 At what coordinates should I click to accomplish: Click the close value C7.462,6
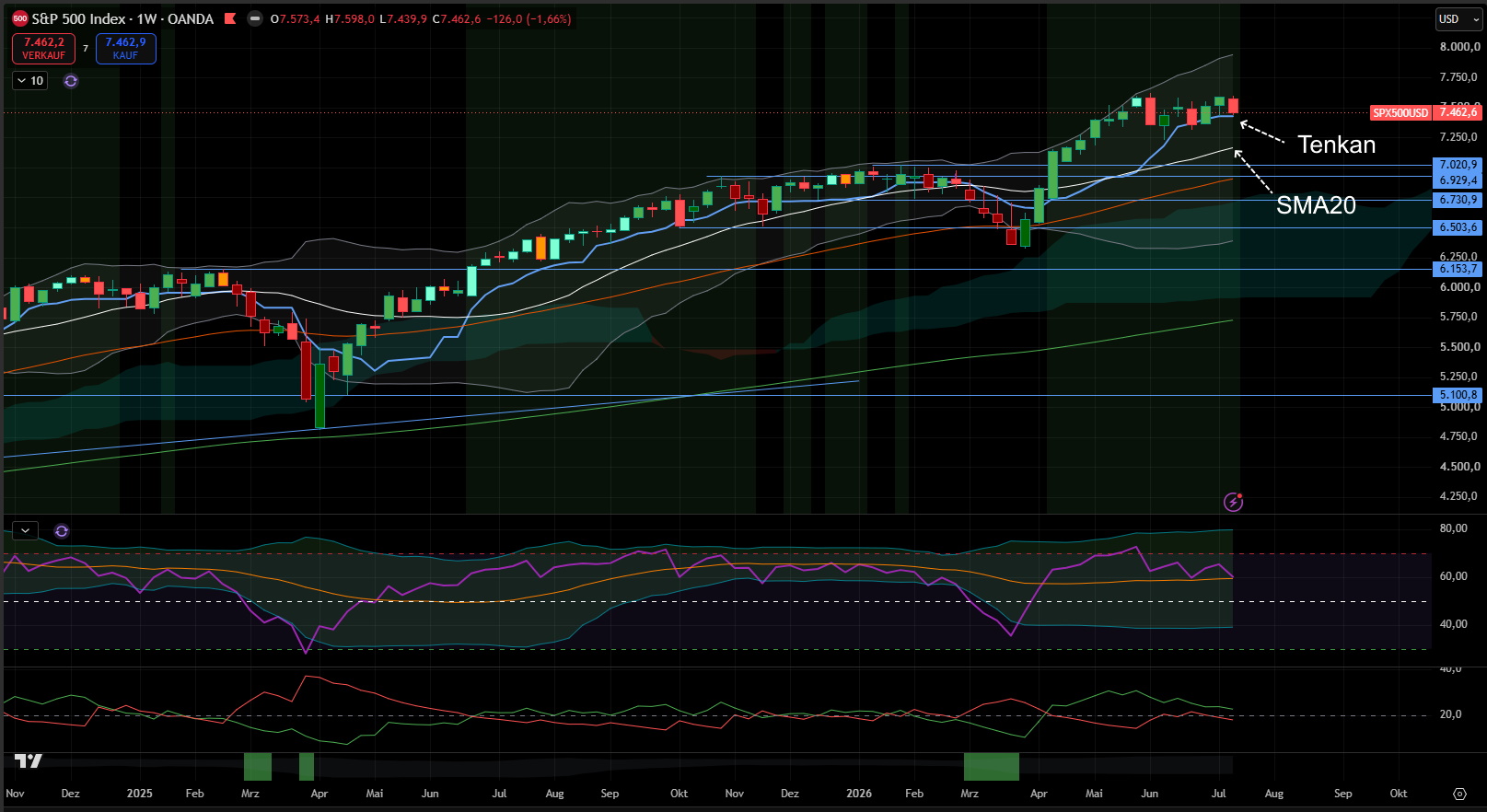[457, 19]
